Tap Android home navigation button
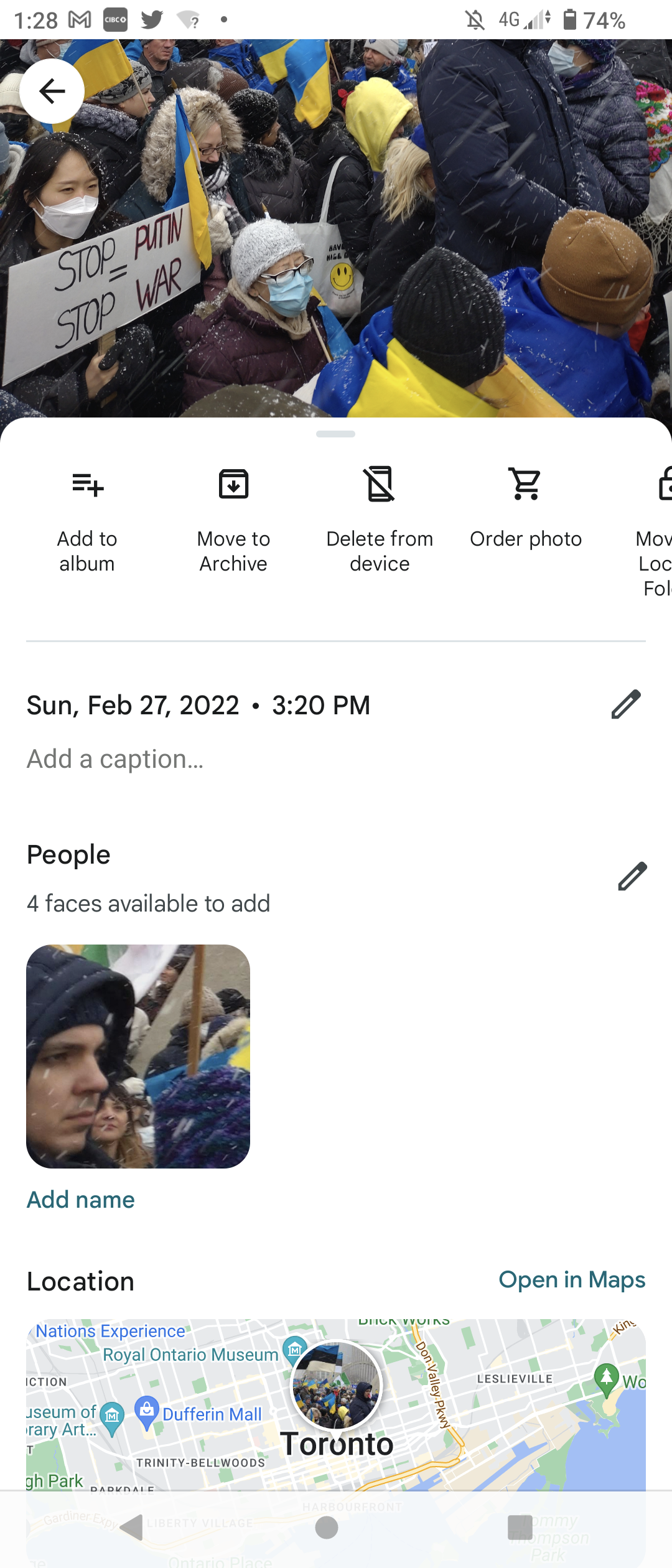Image resolution: width=672 pixels, height=1568 pixels. (x=327, y=1527)
